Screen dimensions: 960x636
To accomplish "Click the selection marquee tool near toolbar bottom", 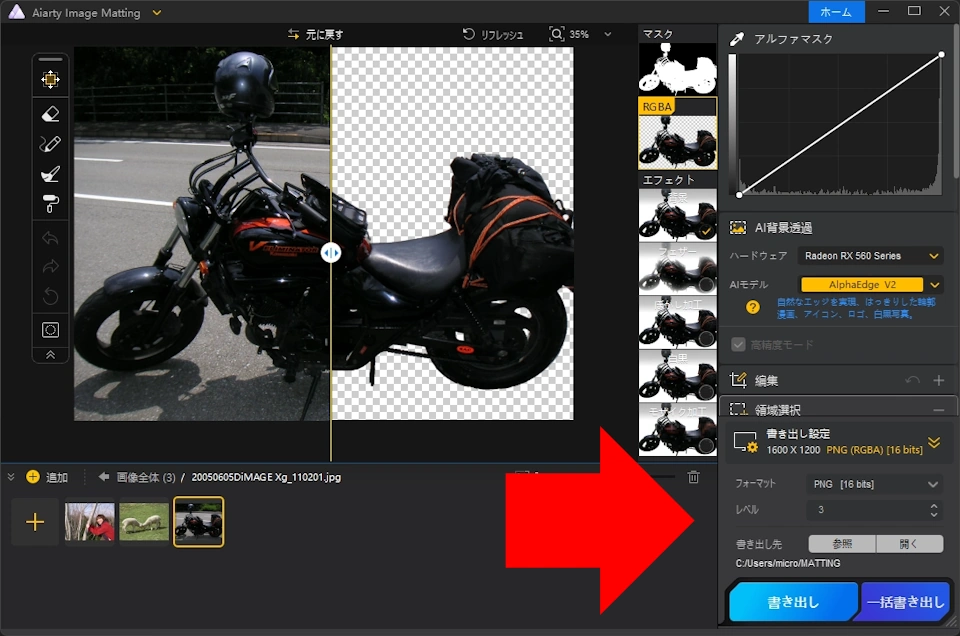I will coord(50,330).
